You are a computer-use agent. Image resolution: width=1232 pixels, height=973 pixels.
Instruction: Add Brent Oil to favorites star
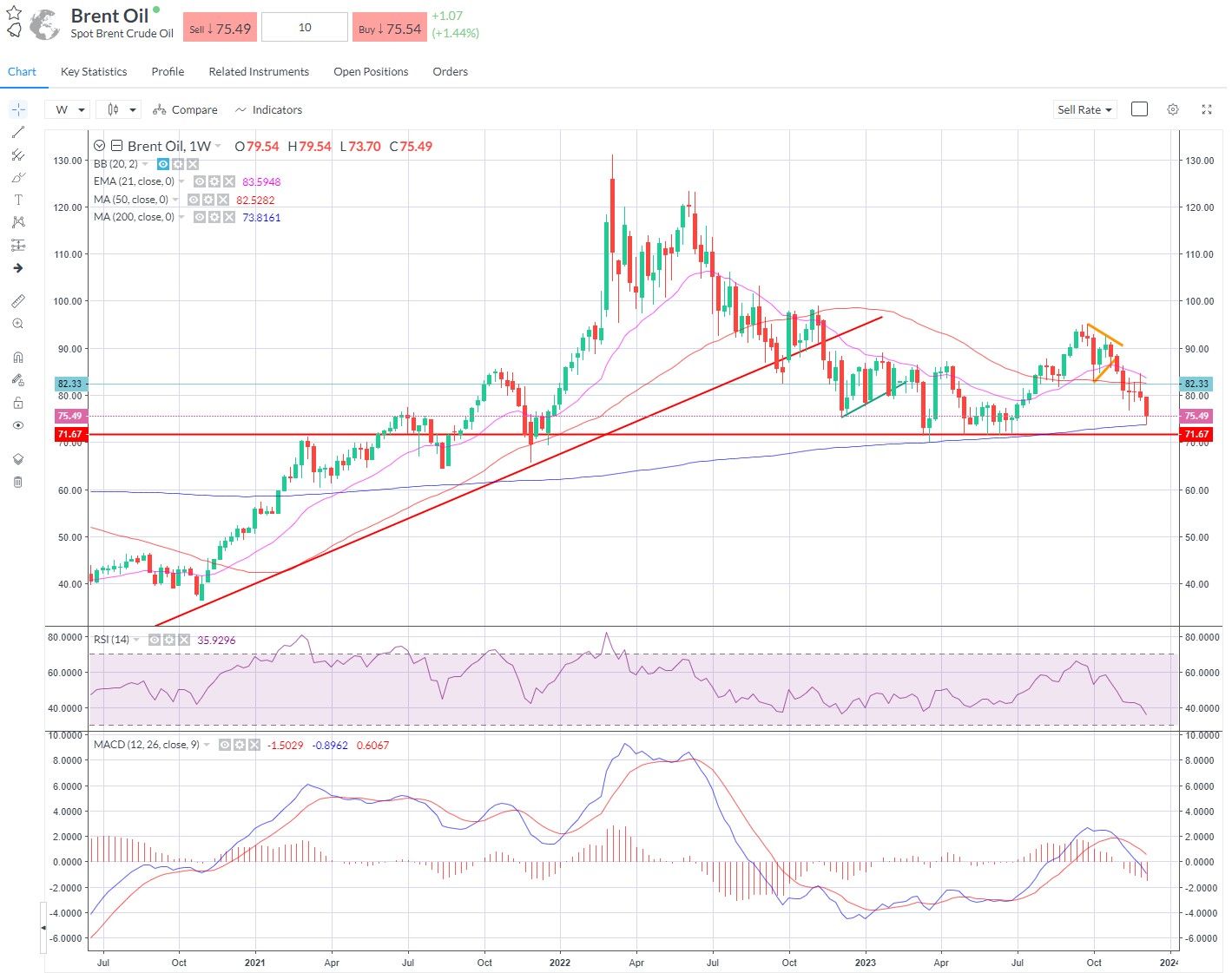(14, 12)
